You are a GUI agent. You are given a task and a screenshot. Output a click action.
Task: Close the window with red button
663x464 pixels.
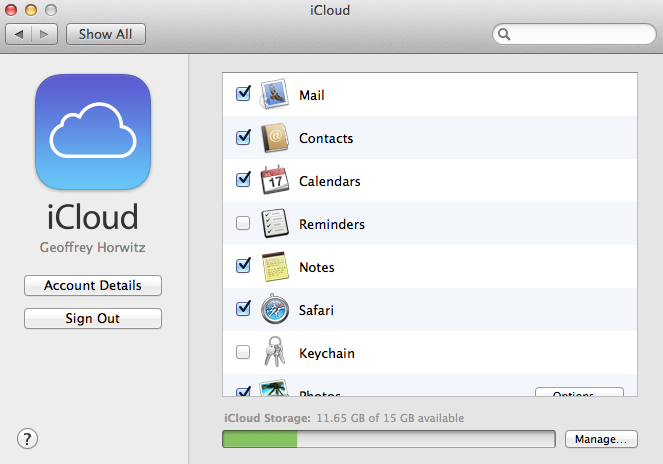tap(11, 10)
